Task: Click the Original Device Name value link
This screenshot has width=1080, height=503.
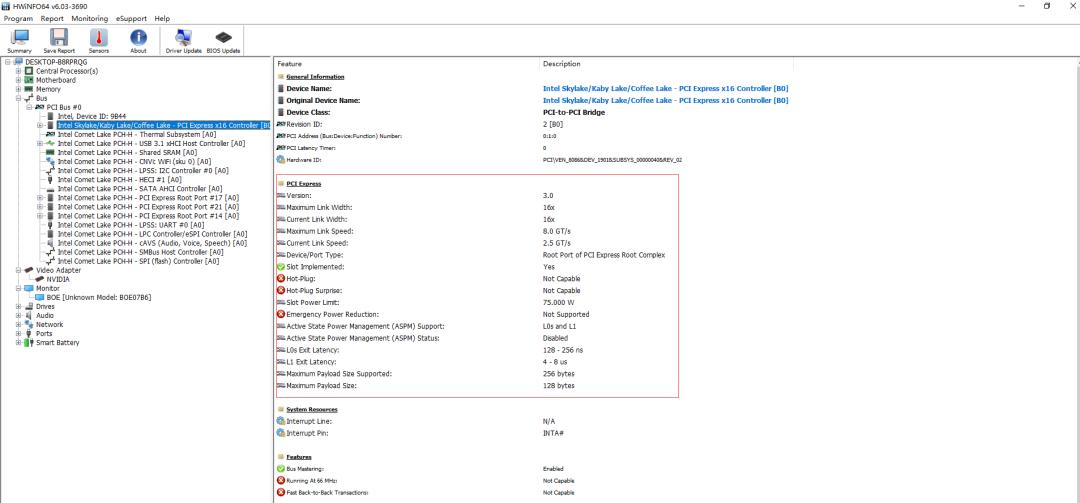Action: [x=665, y=101]
